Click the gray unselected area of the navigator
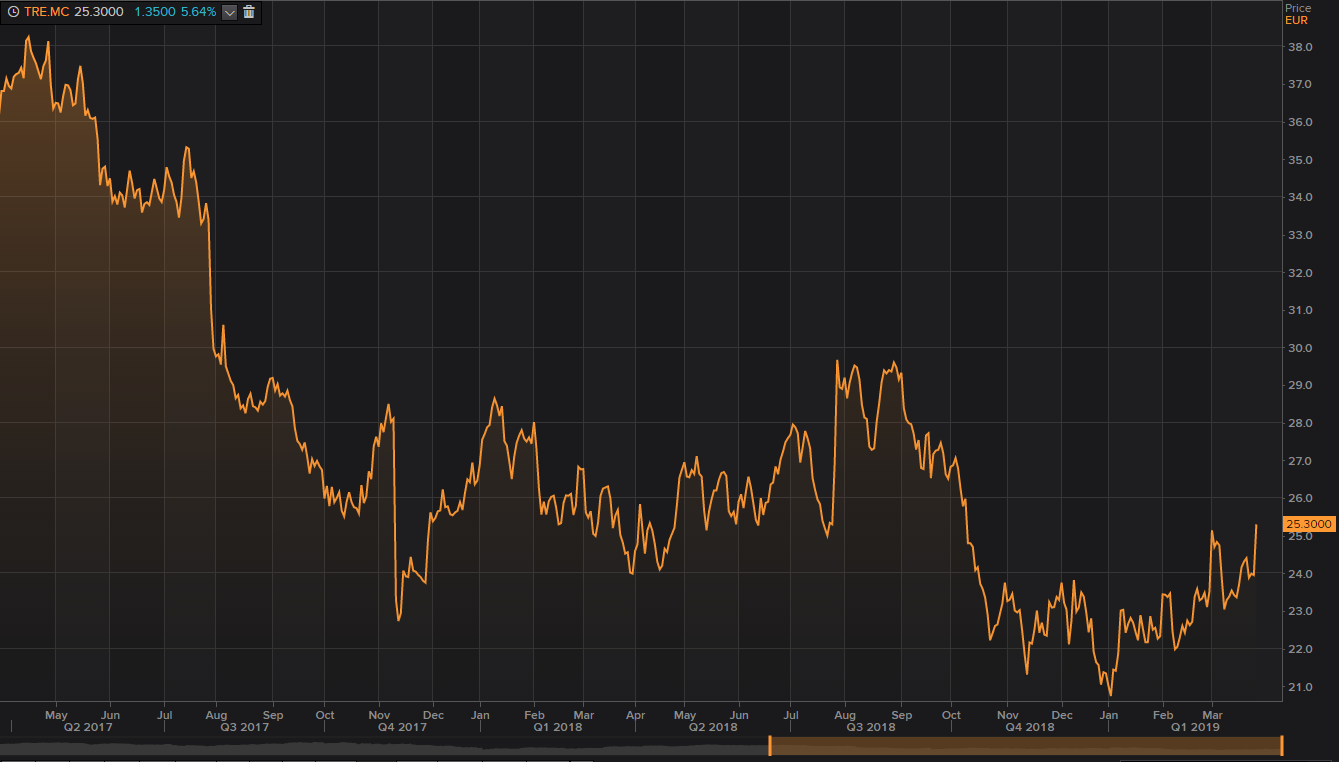Viewport: 1339px width, 762px height. [x=383, y=745]
